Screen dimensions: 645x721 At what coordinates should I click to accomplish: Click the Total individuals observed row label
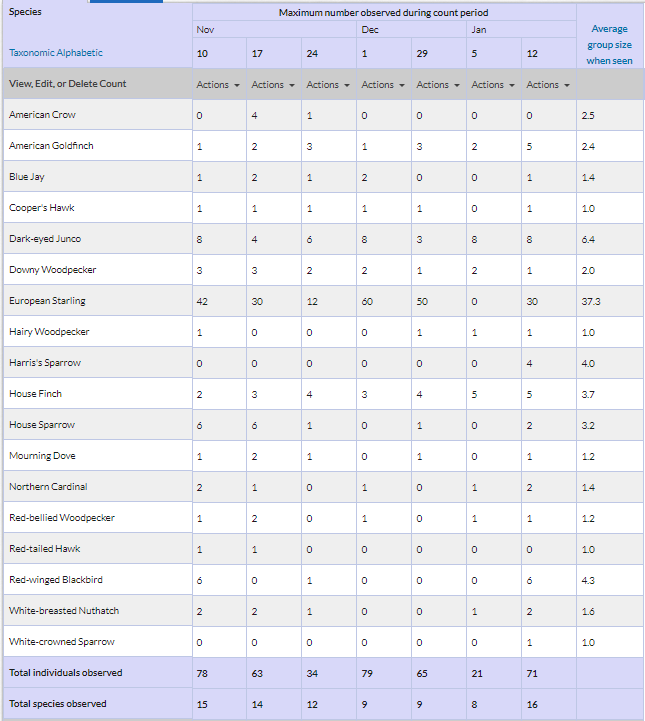click(x=66, y=673)
